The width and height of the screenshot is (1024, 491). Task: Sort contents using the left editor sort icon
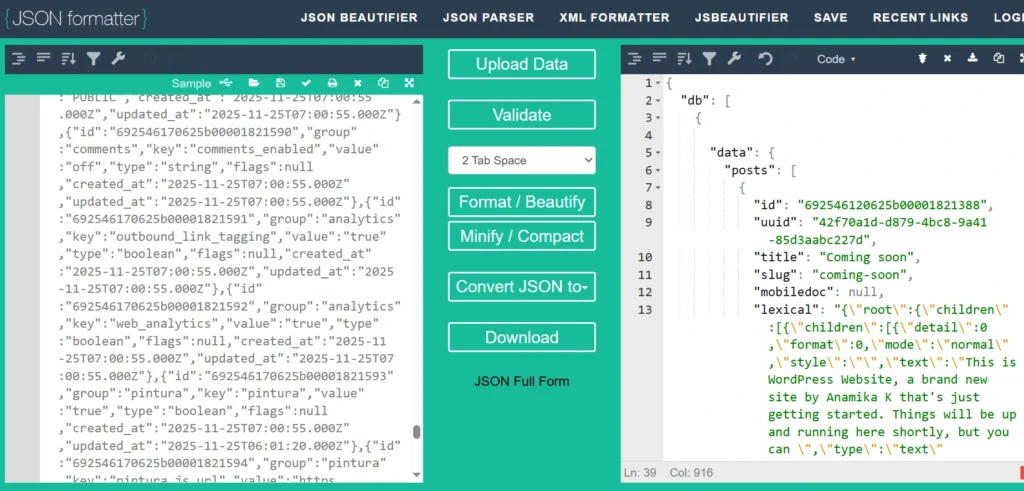coord(69,59)
